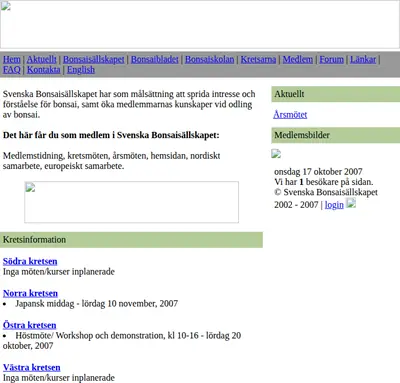Click 'Vi har 1 besökare på sidan.' text
The width and height of the screenshot is (400, 383).
click(324, 182)
